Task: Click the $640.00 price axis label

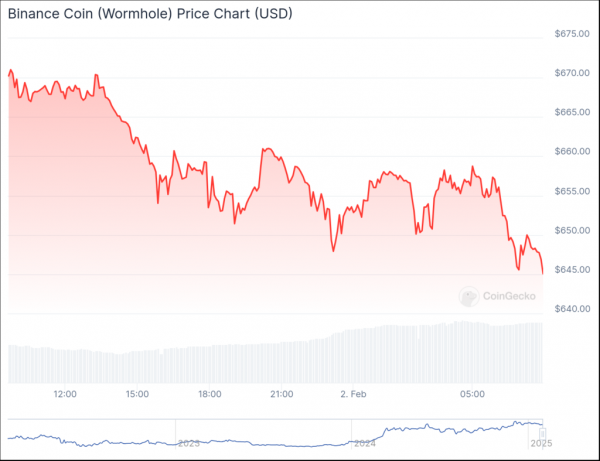Action: tap(572, 309)
